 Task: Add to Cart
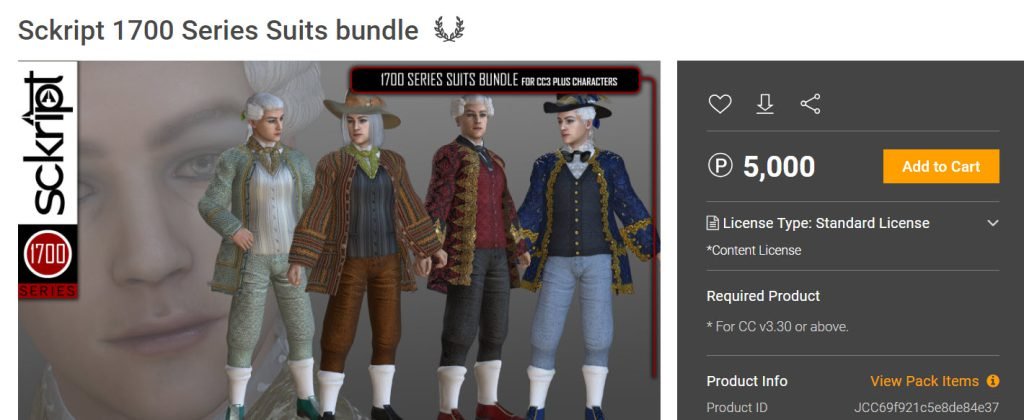[x=941, y=167]
